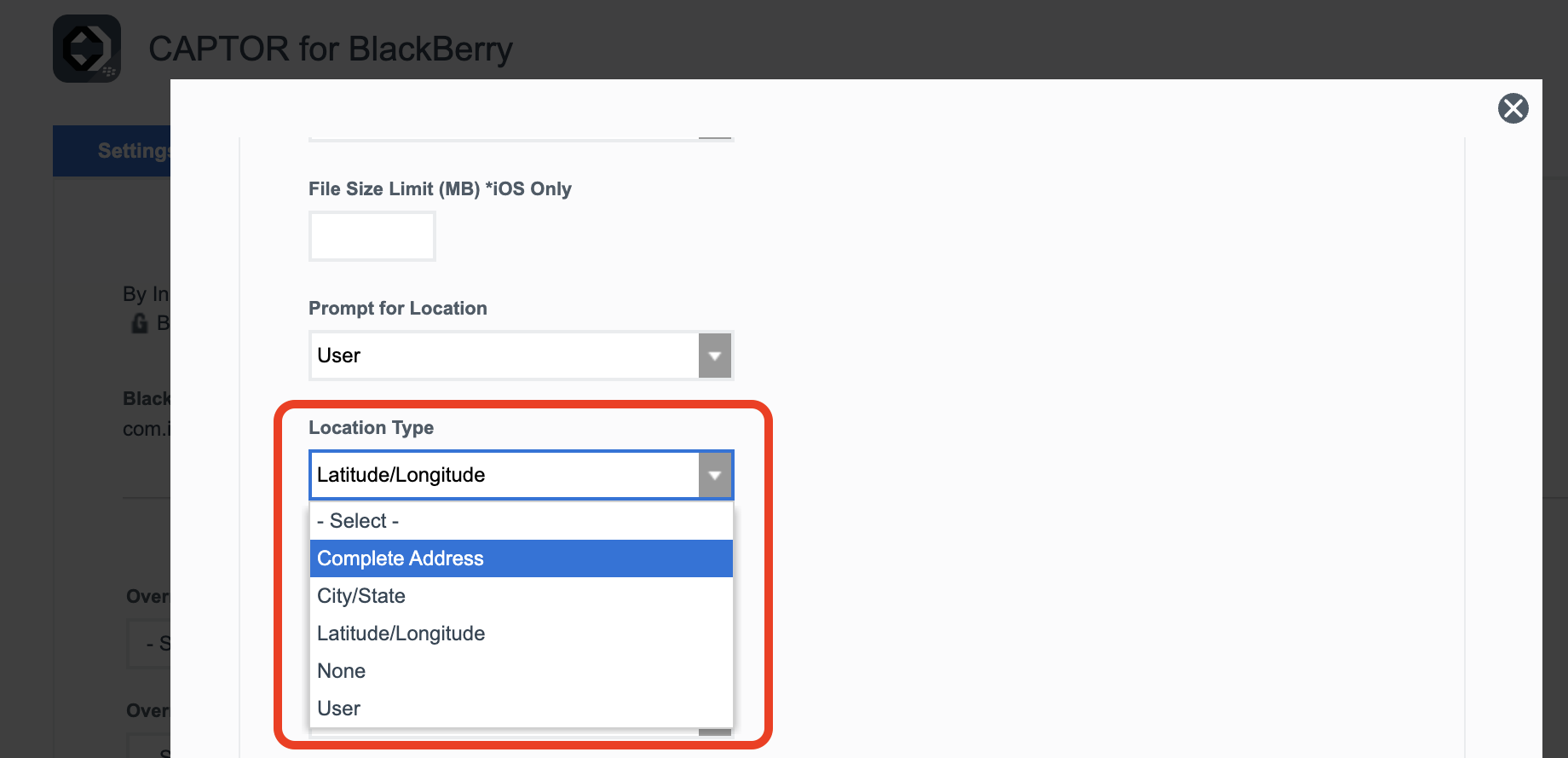Select Complete Address from the list
Screen dimensions: 1568x758
[521, 558]
